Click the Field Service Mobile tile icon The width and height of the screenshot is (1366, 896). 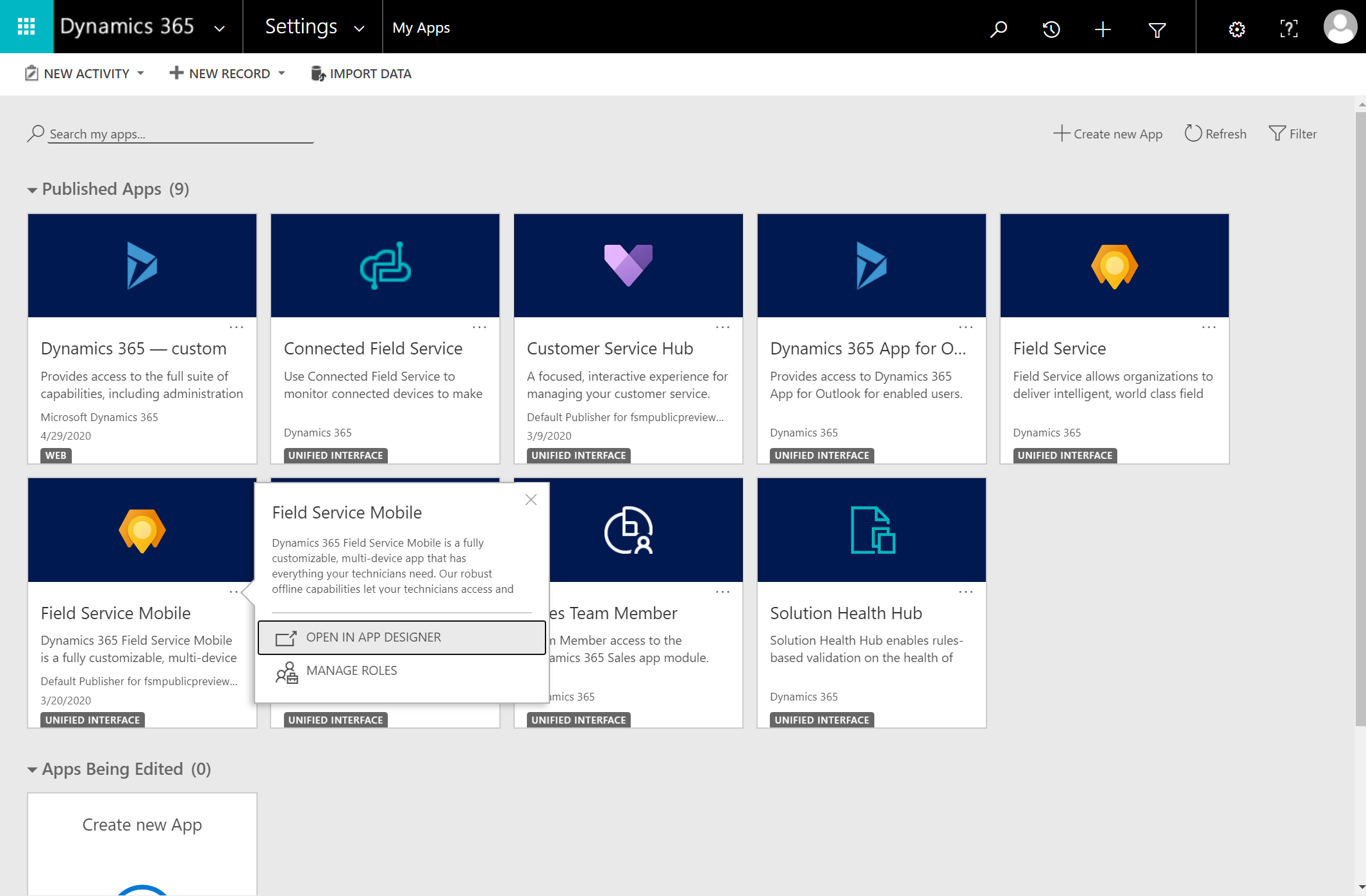click(x=142, y=531)
